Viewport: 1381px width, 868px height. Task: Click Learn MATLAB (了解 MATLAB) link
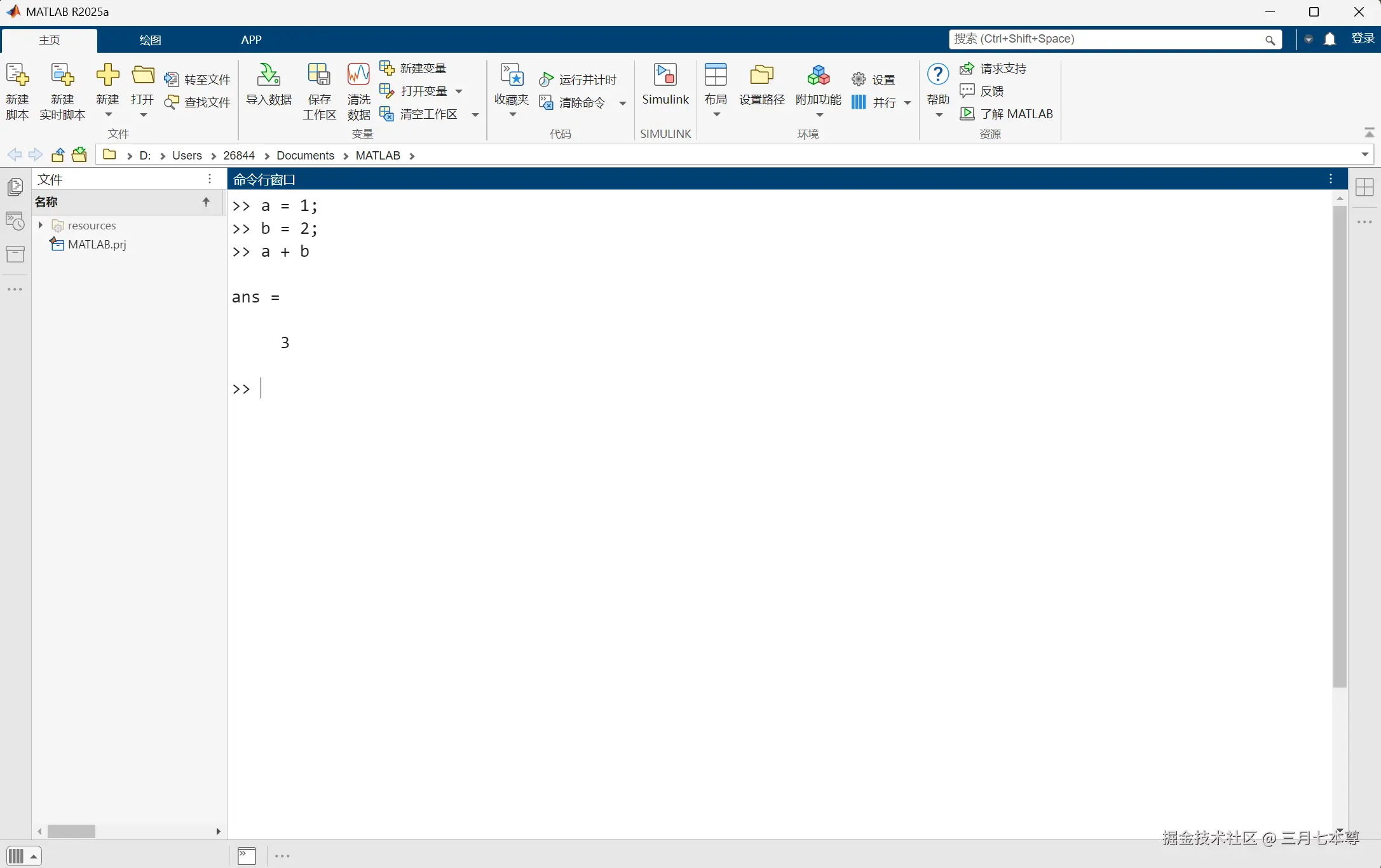[x=1016, y=114]
